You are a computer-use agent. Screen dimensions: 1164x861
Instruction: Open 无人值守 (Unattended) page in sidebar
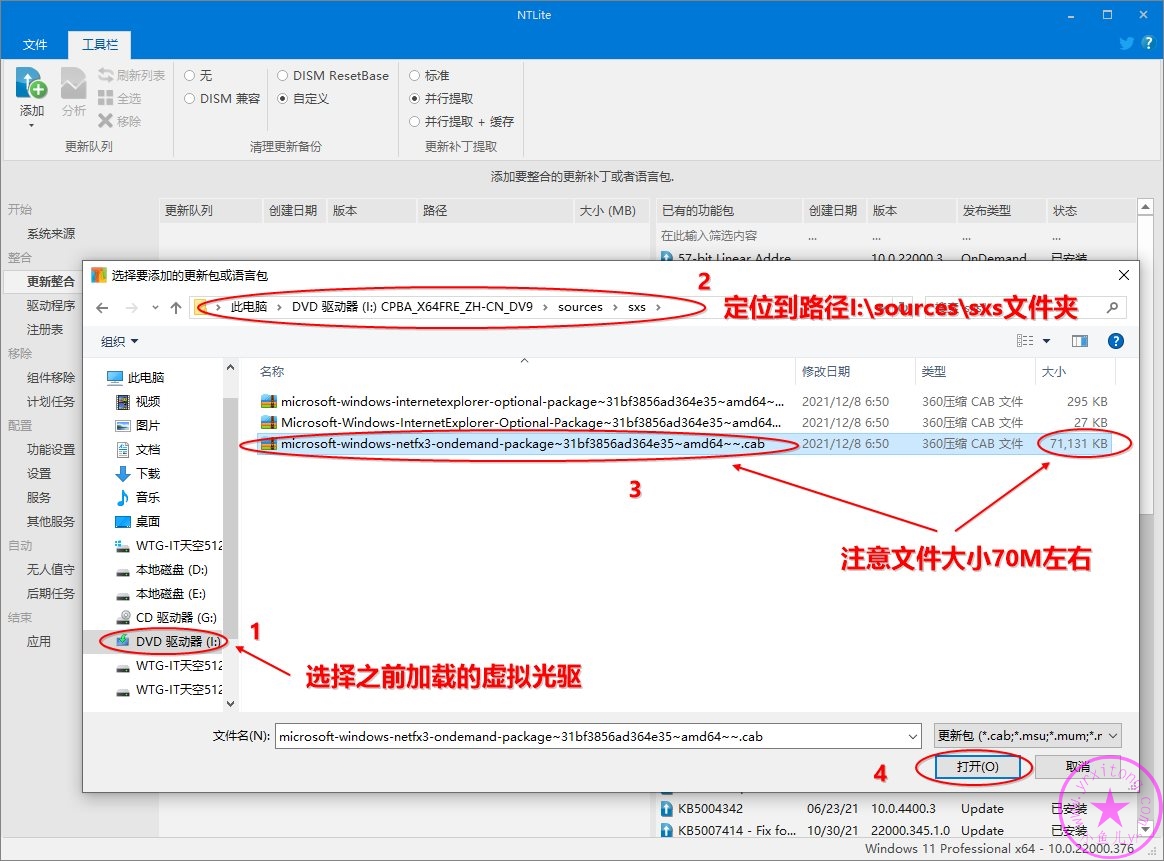(x=50, y=569)
